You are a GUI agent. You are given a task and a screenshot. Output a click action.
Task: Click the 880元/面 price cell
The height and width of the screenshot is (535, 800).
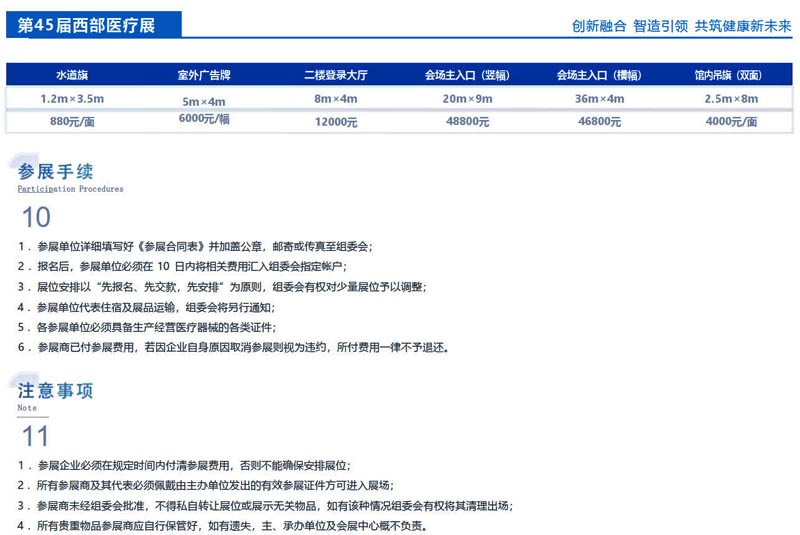[71, 121]
